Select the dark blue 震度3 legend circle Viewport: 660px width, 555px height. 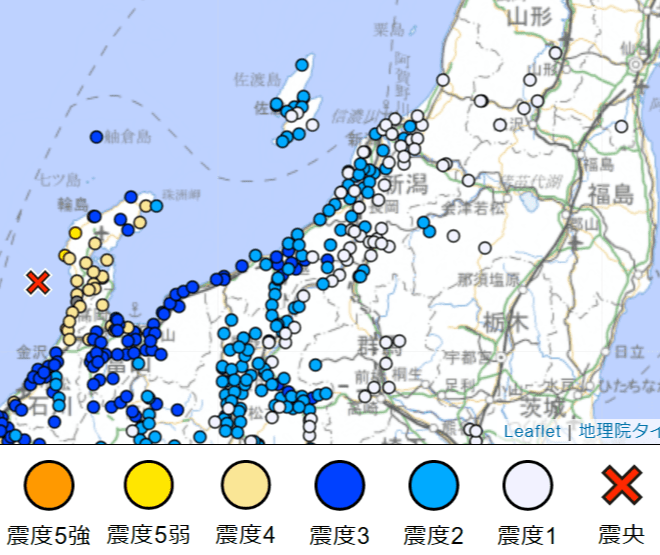pos(340,486)
